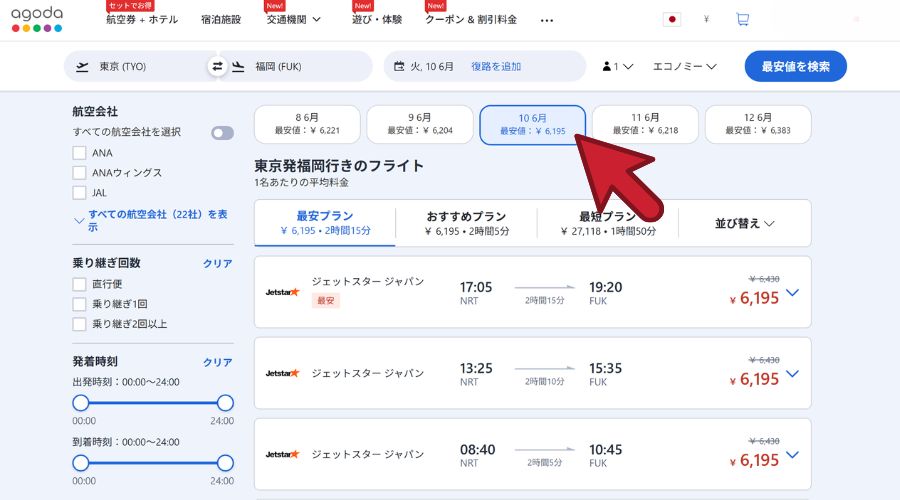Expand details of the 08:40 flight

pyautogui.click(x=792, y=455)
